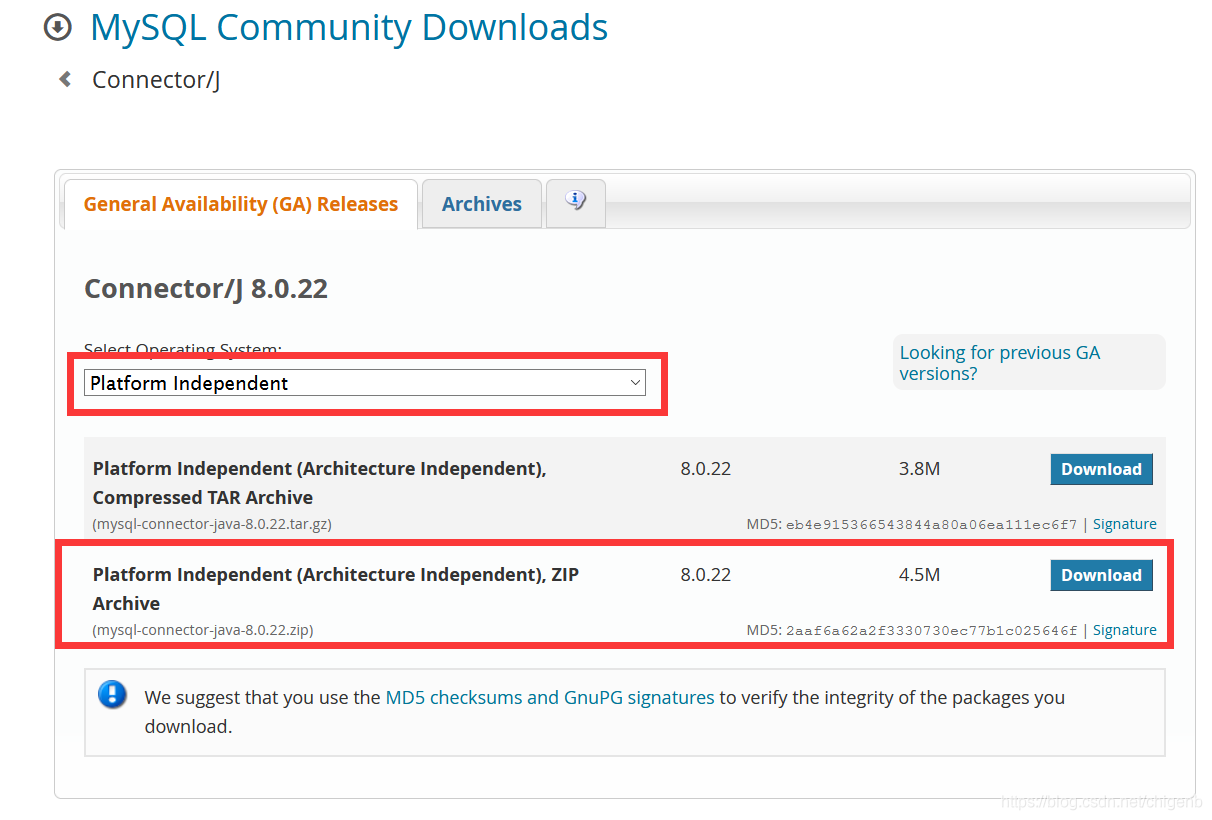1212x820 pixels.
Task: Download the ZIP Archive
Action: [1101, 575]
